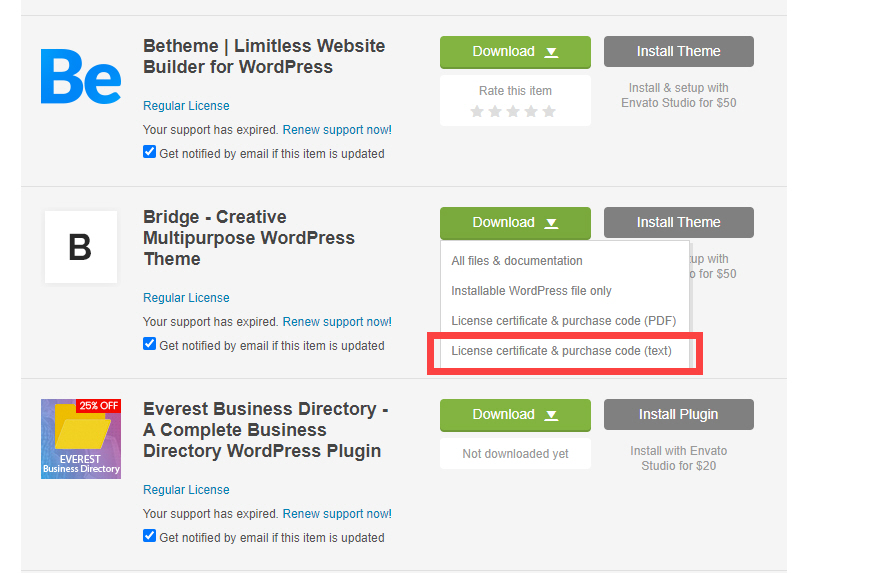Rate Betheme four stars
The width and height of the screenshot is (876, 573).
(531, 112)
